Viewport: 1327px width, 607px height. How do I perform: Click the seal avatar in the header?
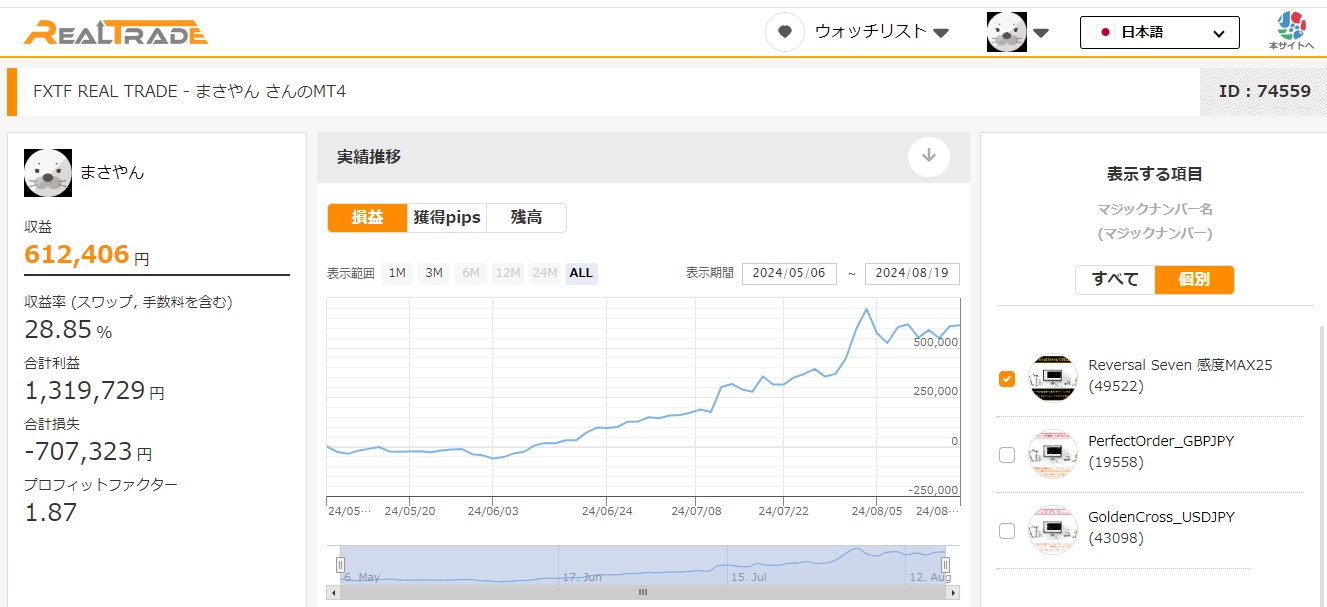click(1006, 32)
